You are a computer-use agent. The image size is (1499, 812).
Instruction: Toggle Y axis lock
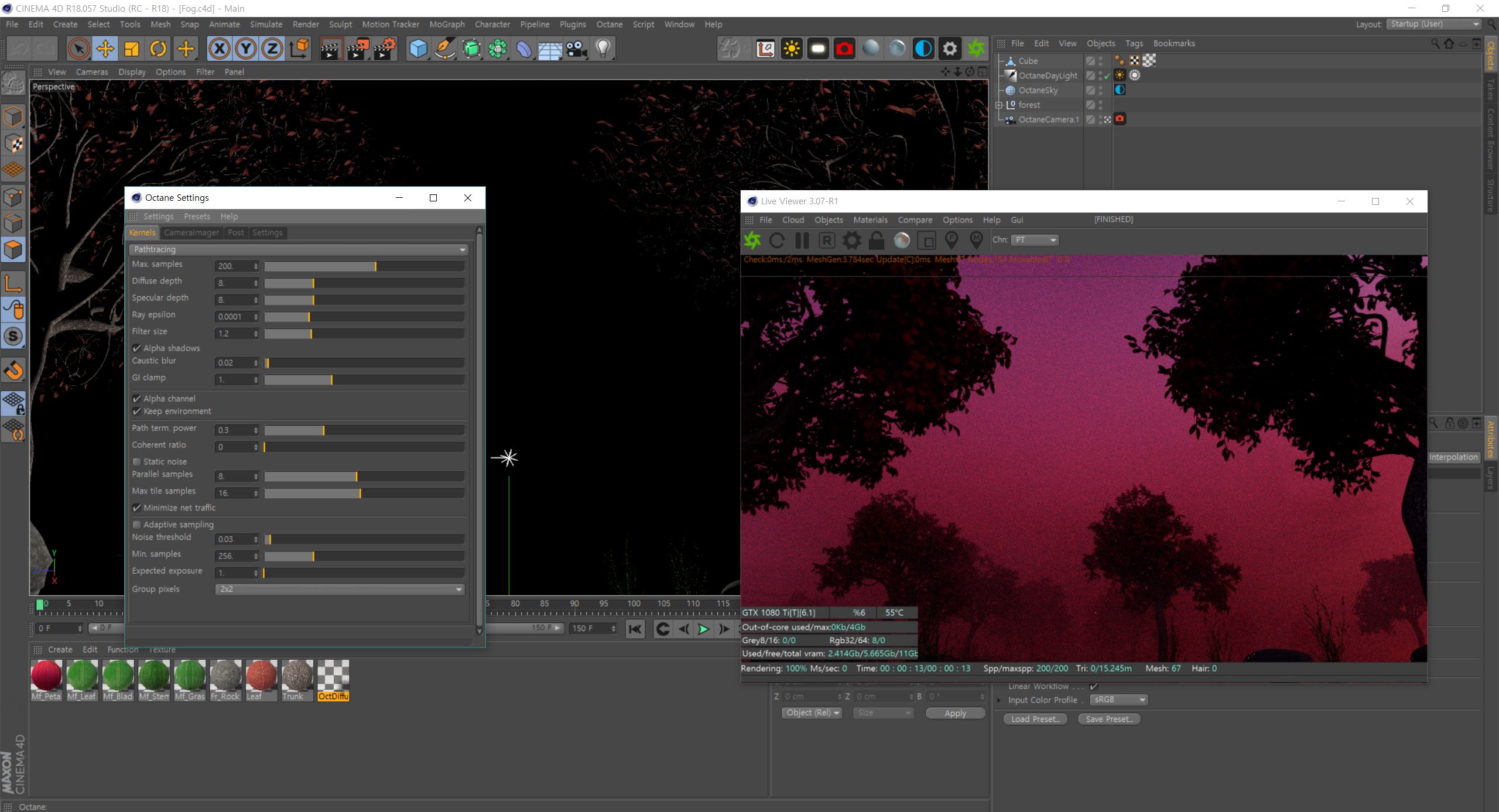(246, 49)
